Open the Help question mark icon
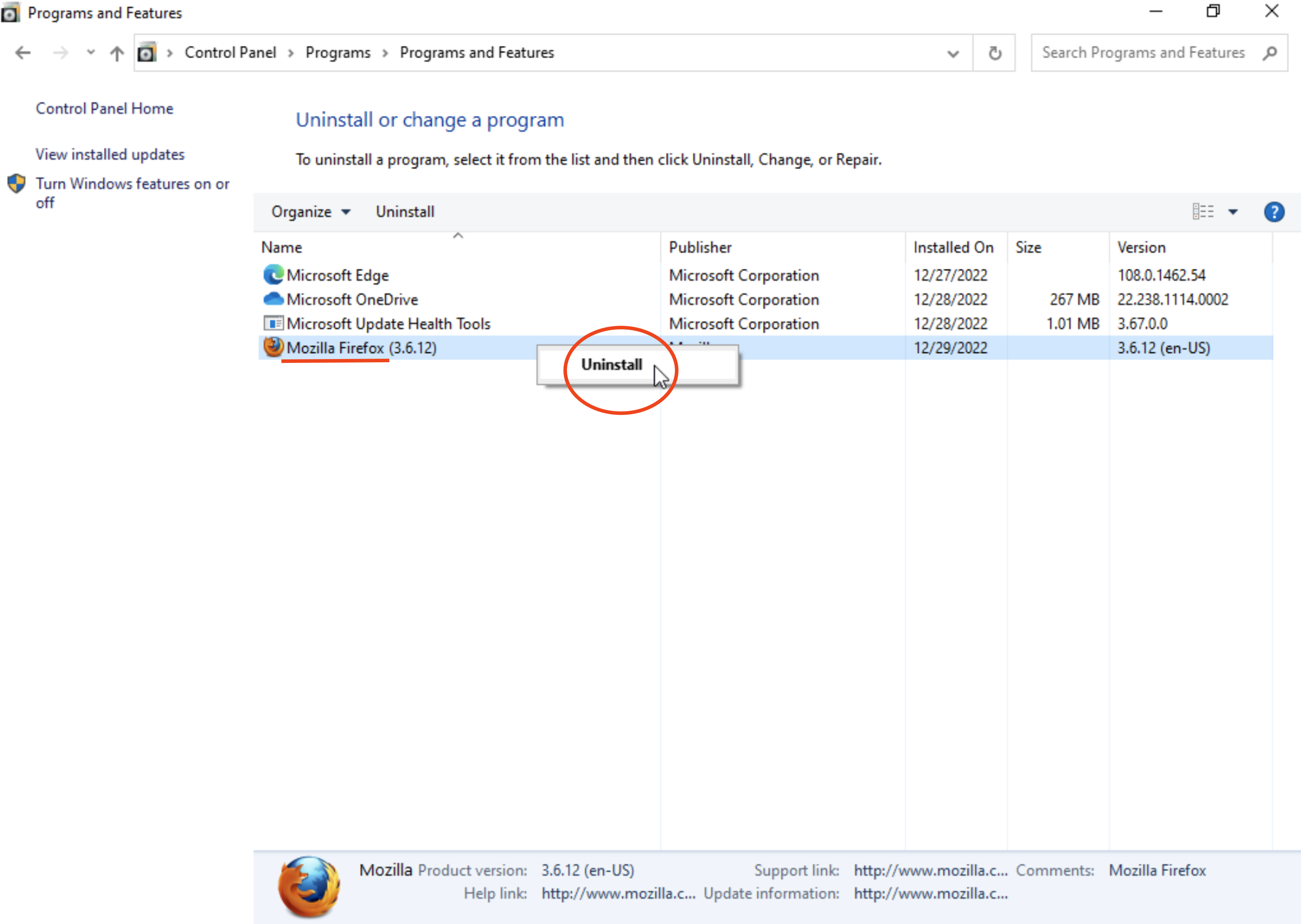Image resolution: width=1301 pixels, height=924 pixels. tap(1274, 212)
